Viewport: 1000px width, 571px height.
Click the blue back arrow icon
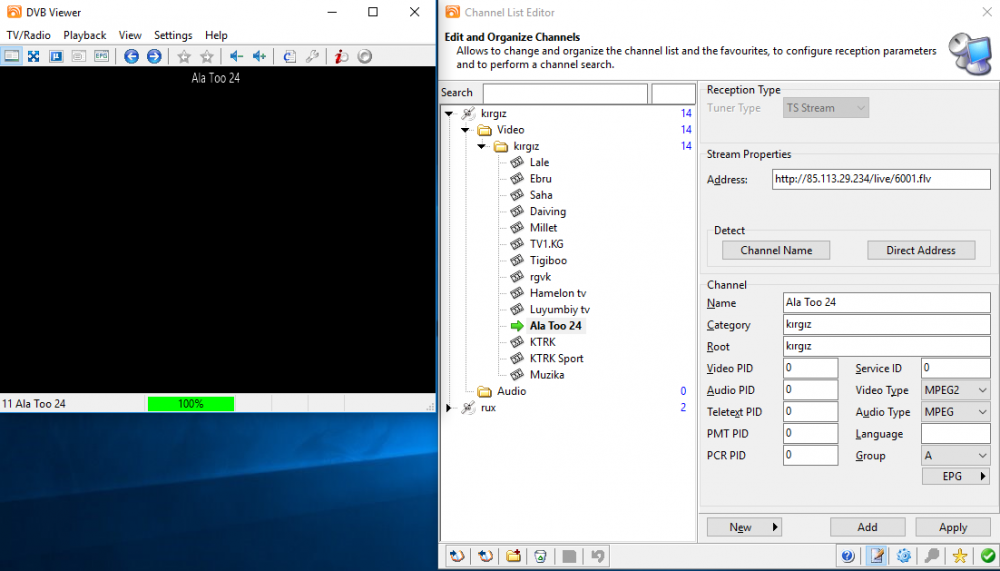[x=131, y=56]
